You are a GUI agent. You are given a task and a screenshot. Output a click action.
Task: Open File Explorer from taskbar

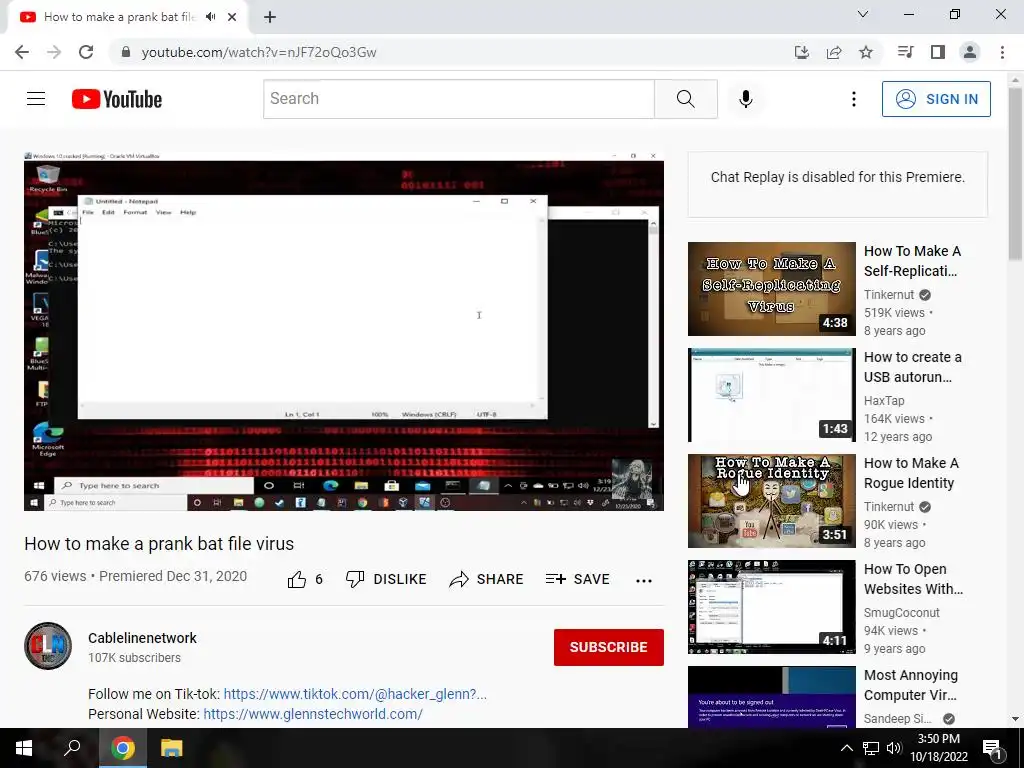click(171, 748)
